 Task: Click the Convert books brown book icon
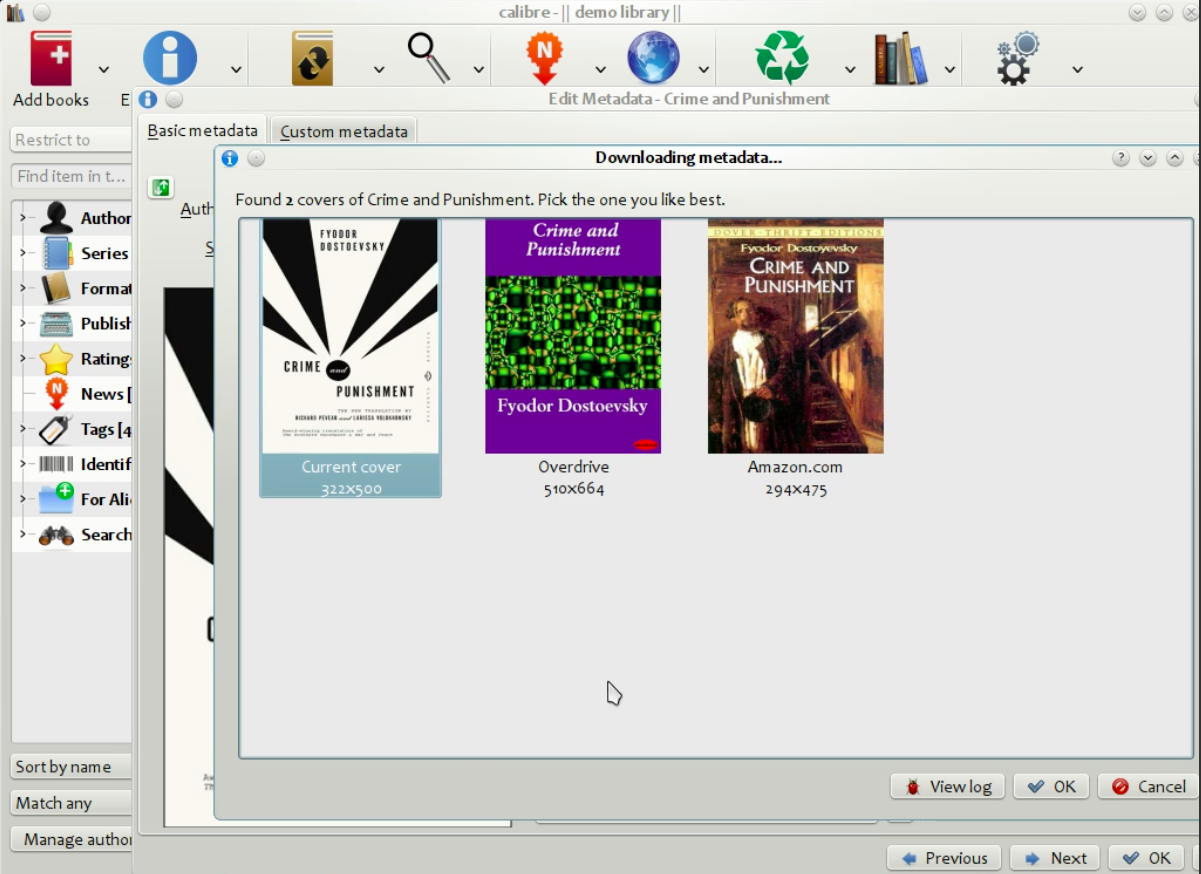[x=312, y=58]
